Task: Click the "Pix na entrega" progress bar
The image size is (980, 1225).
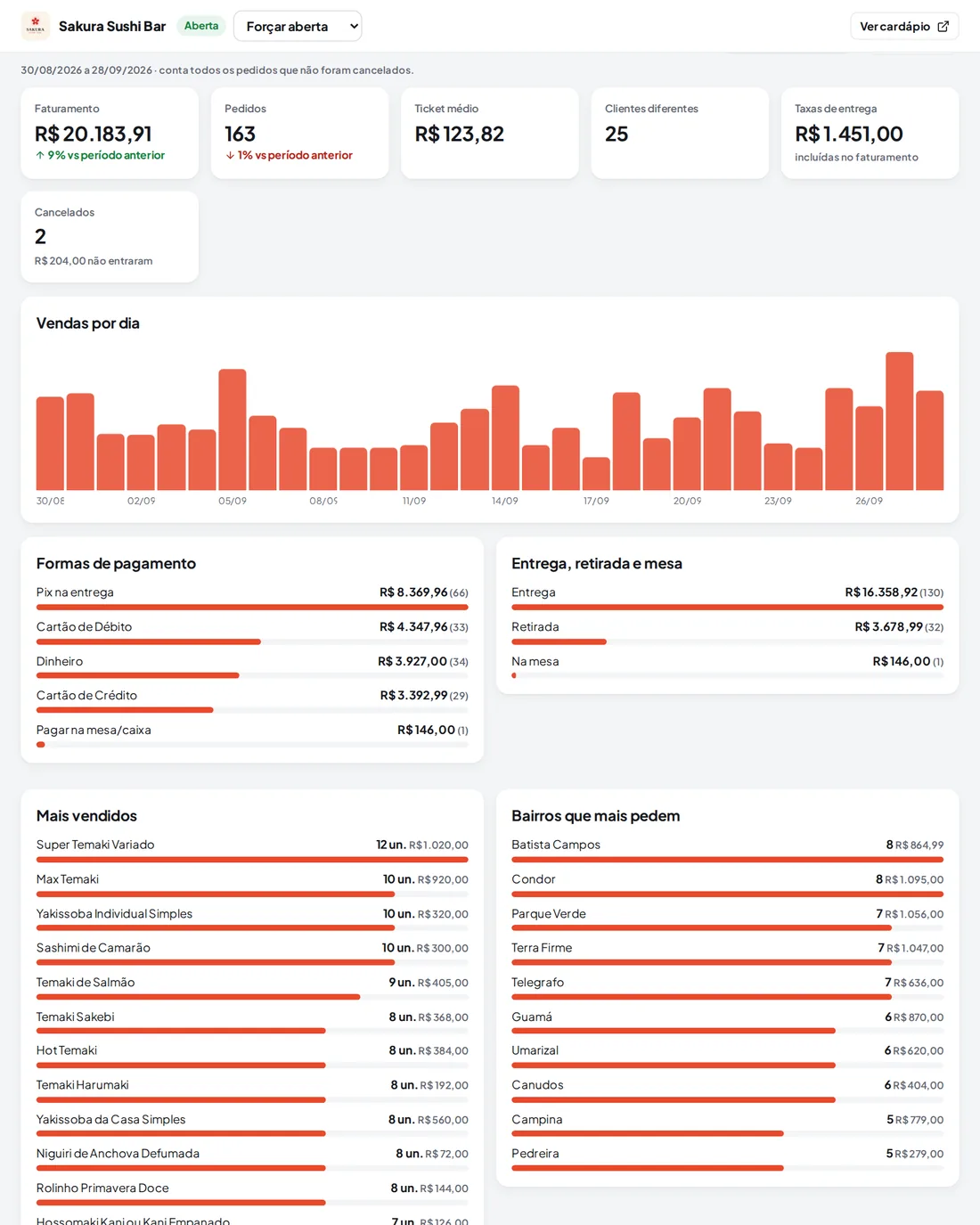Action: click(x=252, y=607)
